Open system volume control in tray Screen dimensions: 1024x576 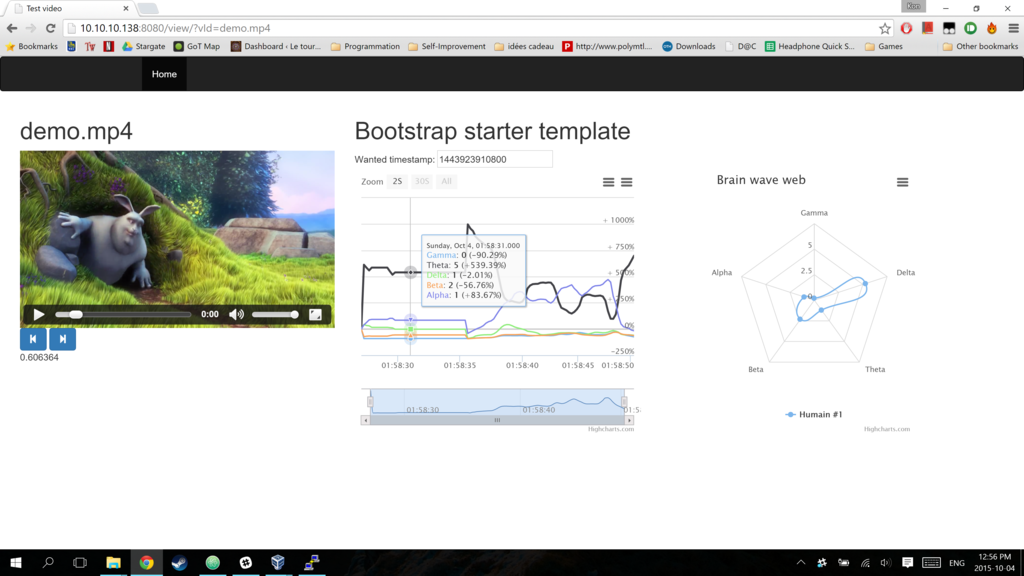(x=886, y=562)
